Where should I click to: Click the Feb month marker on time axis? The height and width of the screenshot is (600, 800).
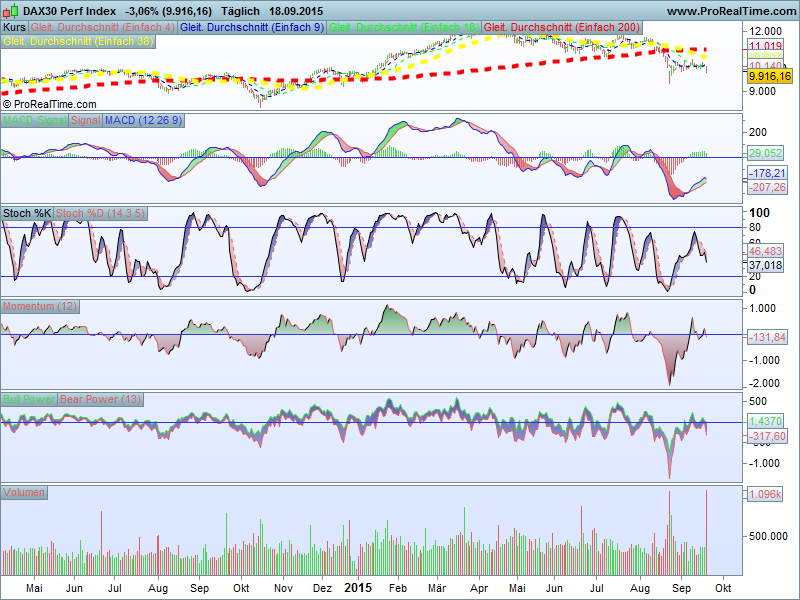398,588
